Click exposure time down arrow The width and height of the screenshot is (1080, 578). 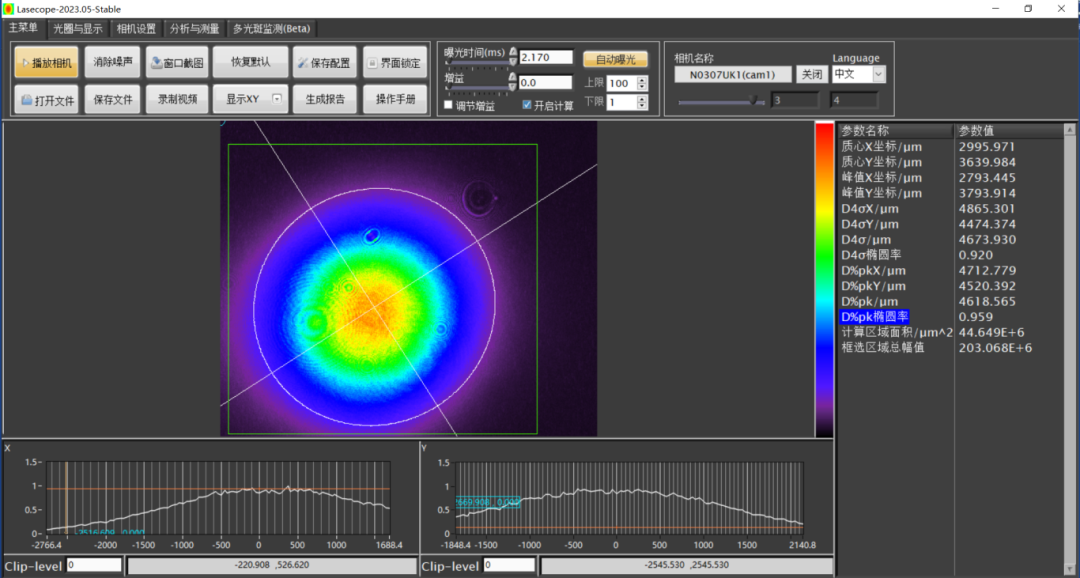(x=513, y=61)
